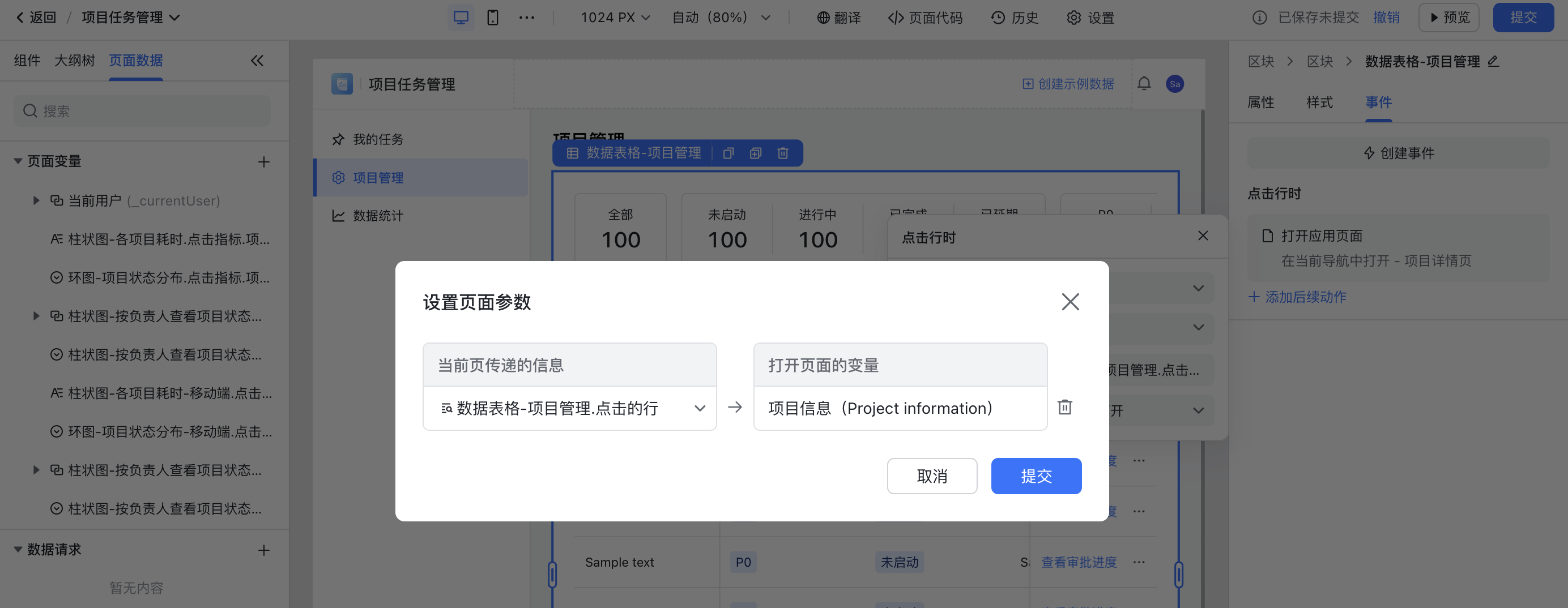Open 数据表格-项目管理.点击的行 dropdown
This screenshot has width=1568, height=608.
pyautogui.click(x=570, y=408)
